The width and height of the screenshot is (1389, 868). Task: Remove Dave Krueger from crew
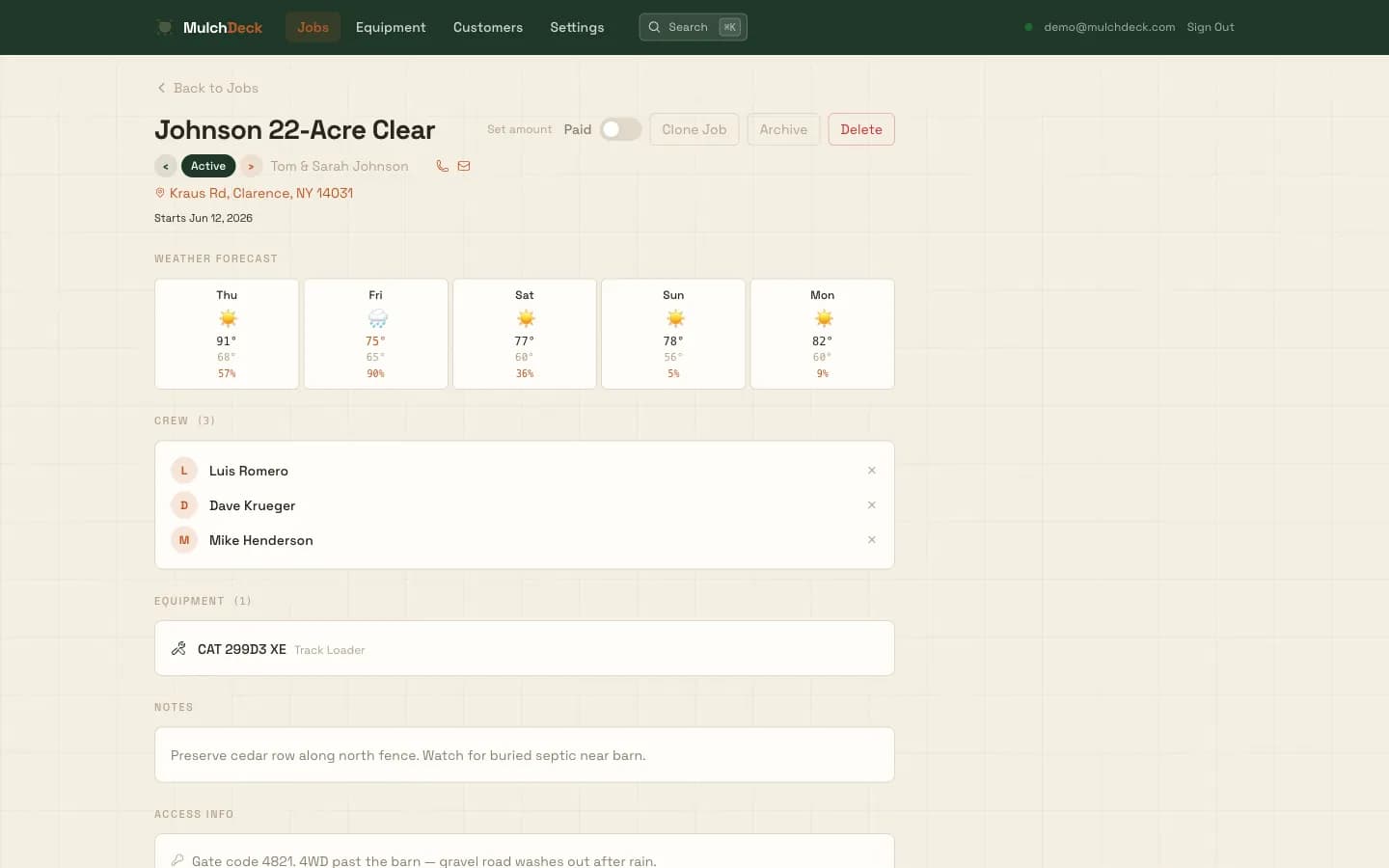coord(872,505)
